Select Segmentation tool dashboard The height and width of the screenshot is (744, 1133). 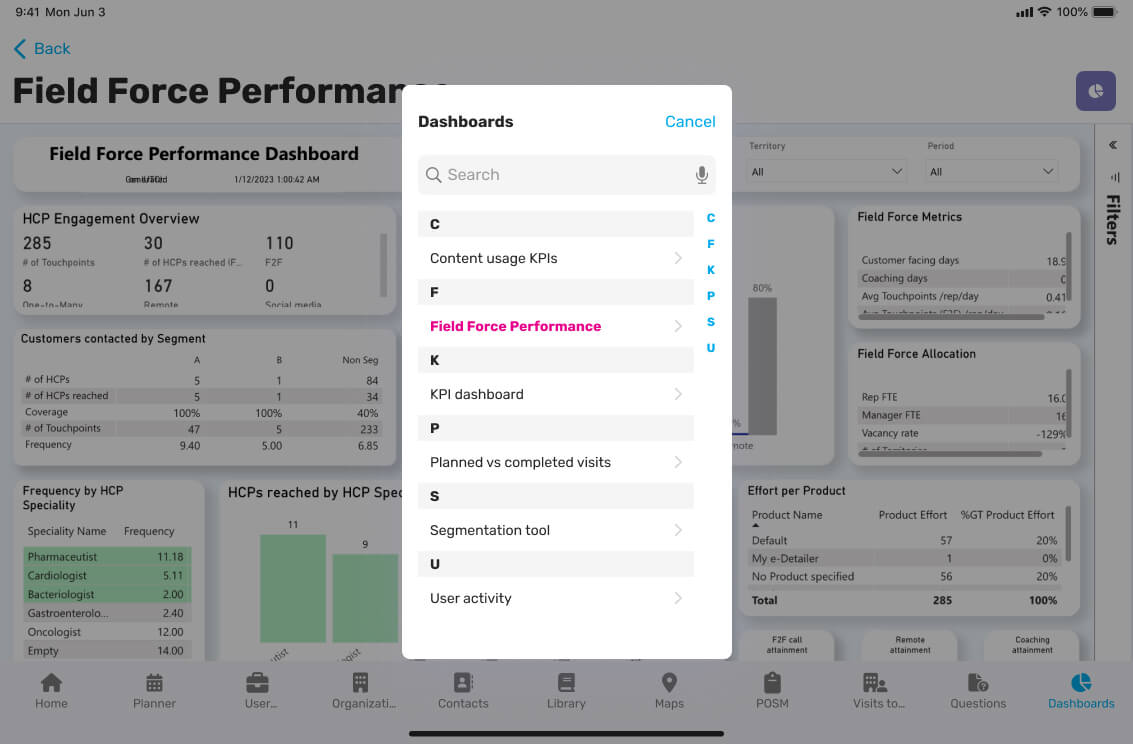click(x=556, y=530)
